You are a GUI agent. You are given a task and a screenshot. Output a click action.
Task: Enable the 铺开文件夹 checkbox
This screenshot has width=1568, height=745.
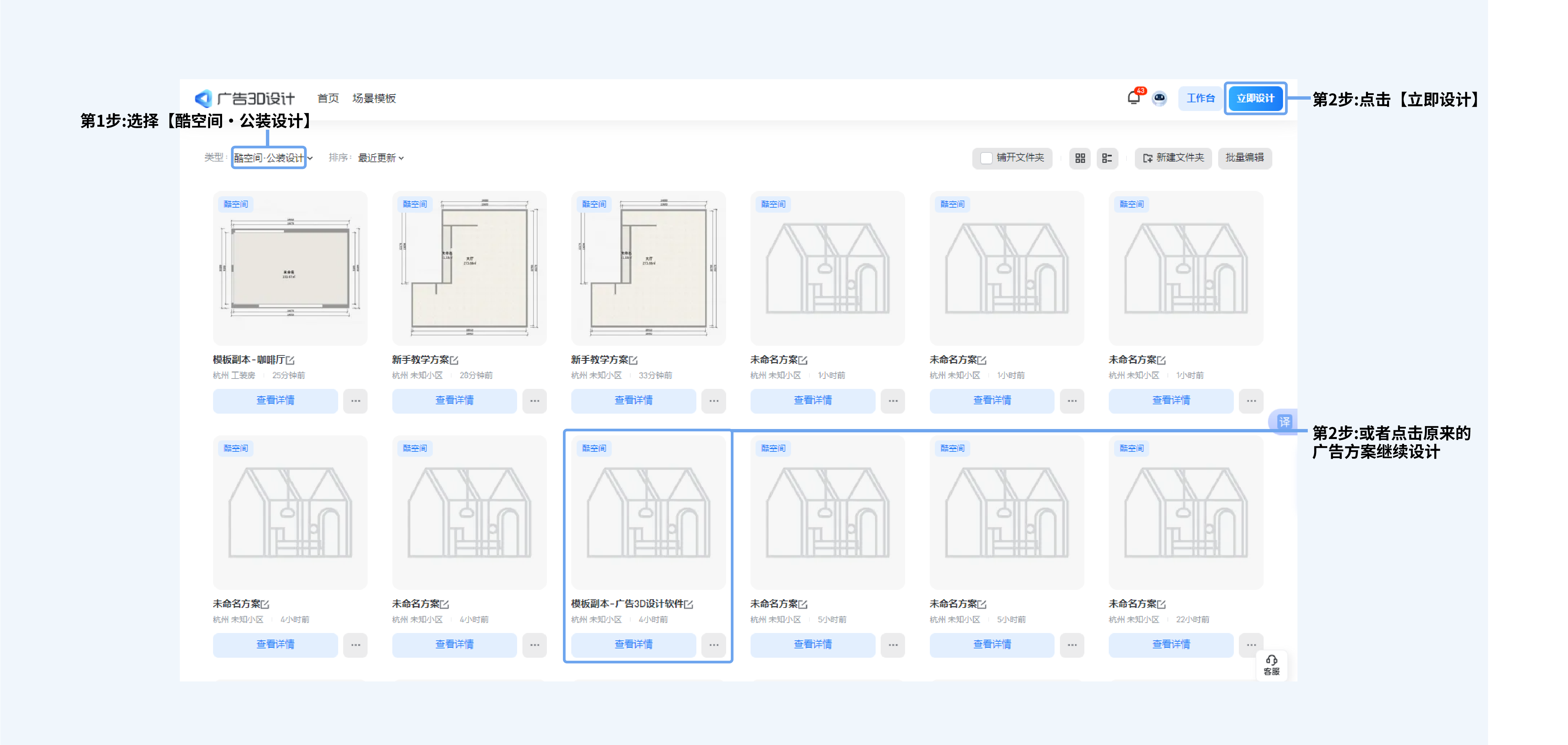986,158
